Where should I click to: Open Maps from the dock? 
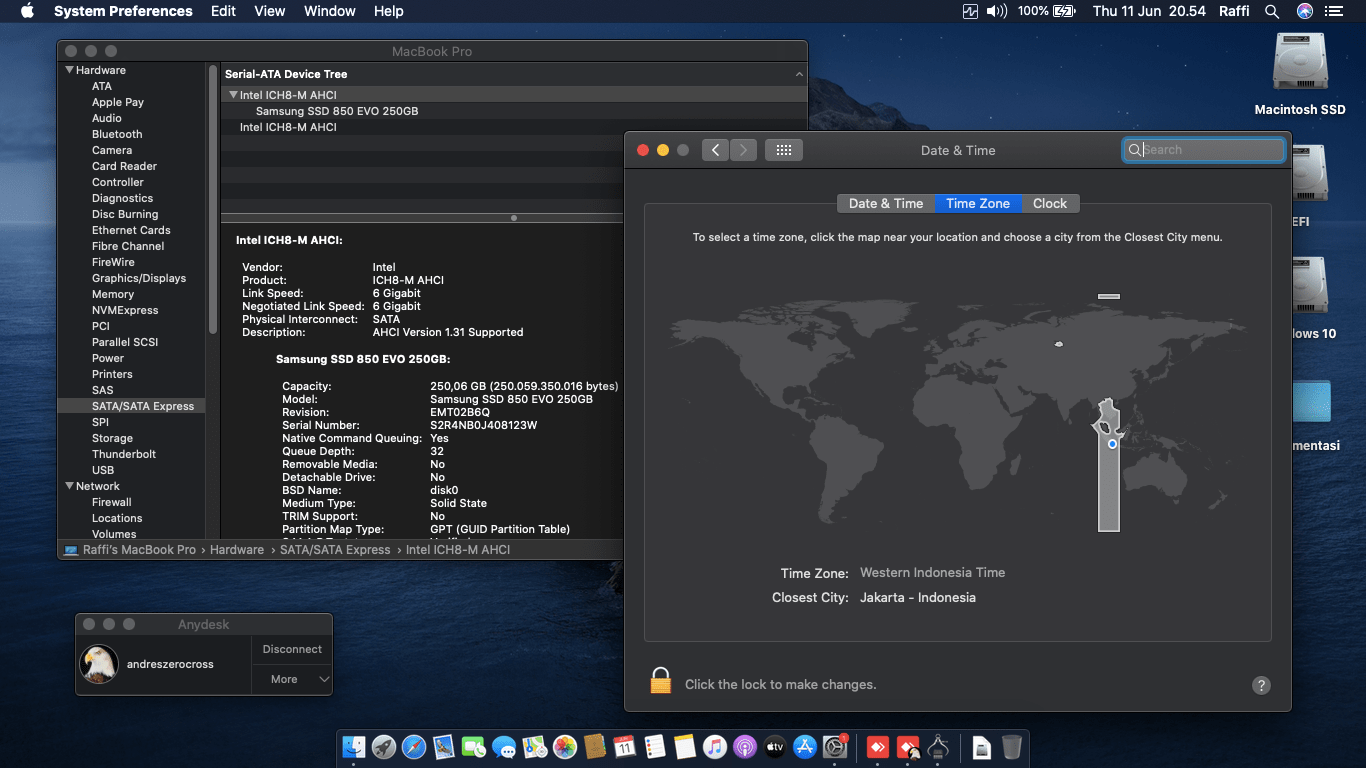click(x=534, y=746)
